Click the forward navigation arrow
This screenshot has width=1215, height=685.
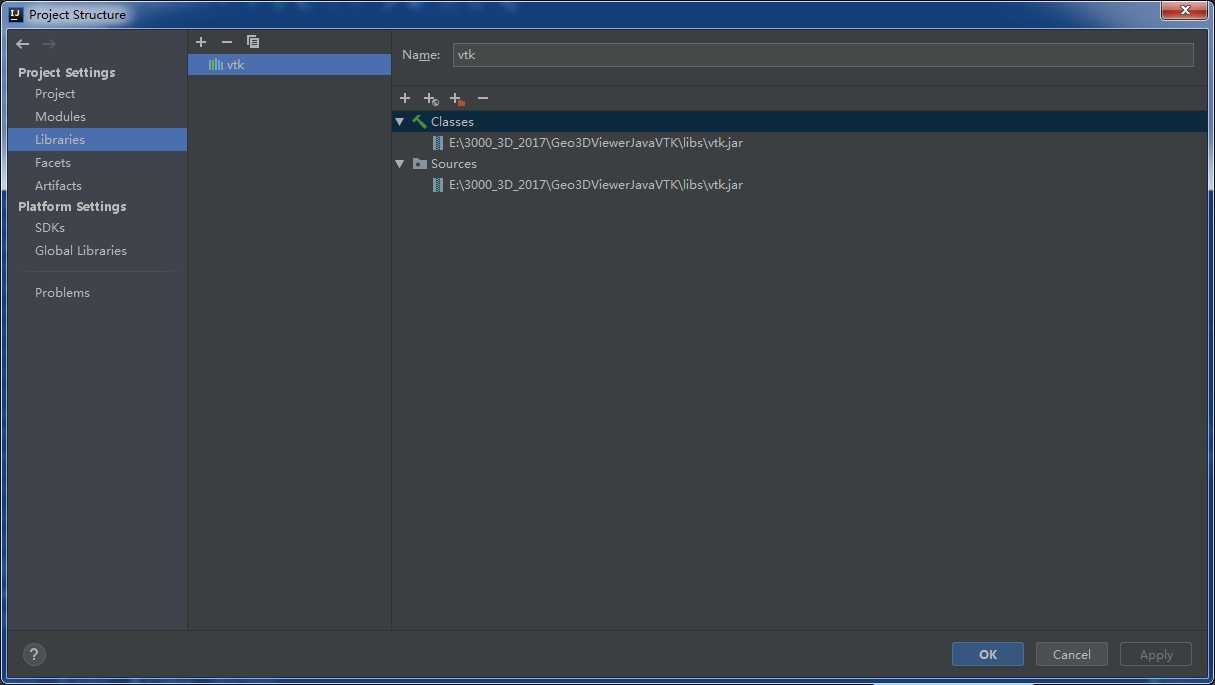tap(49, 44)
